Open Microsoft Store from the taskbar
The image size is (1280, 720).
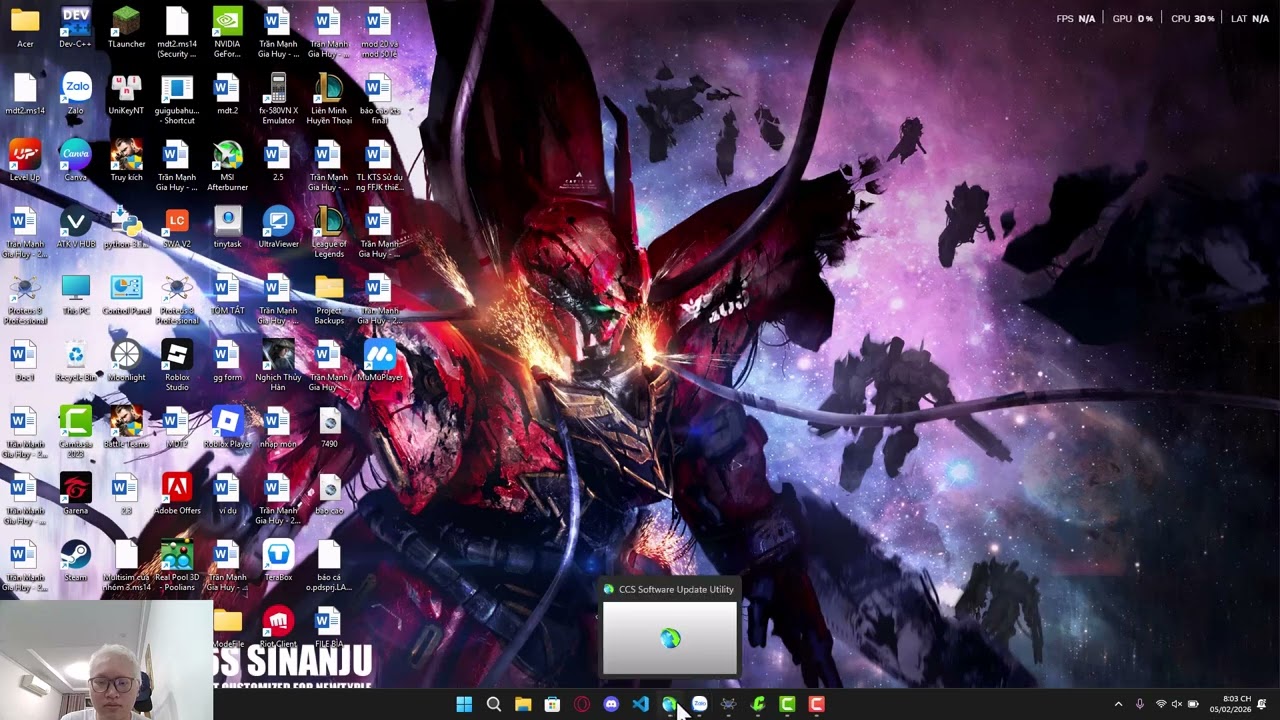pos(552,704)
